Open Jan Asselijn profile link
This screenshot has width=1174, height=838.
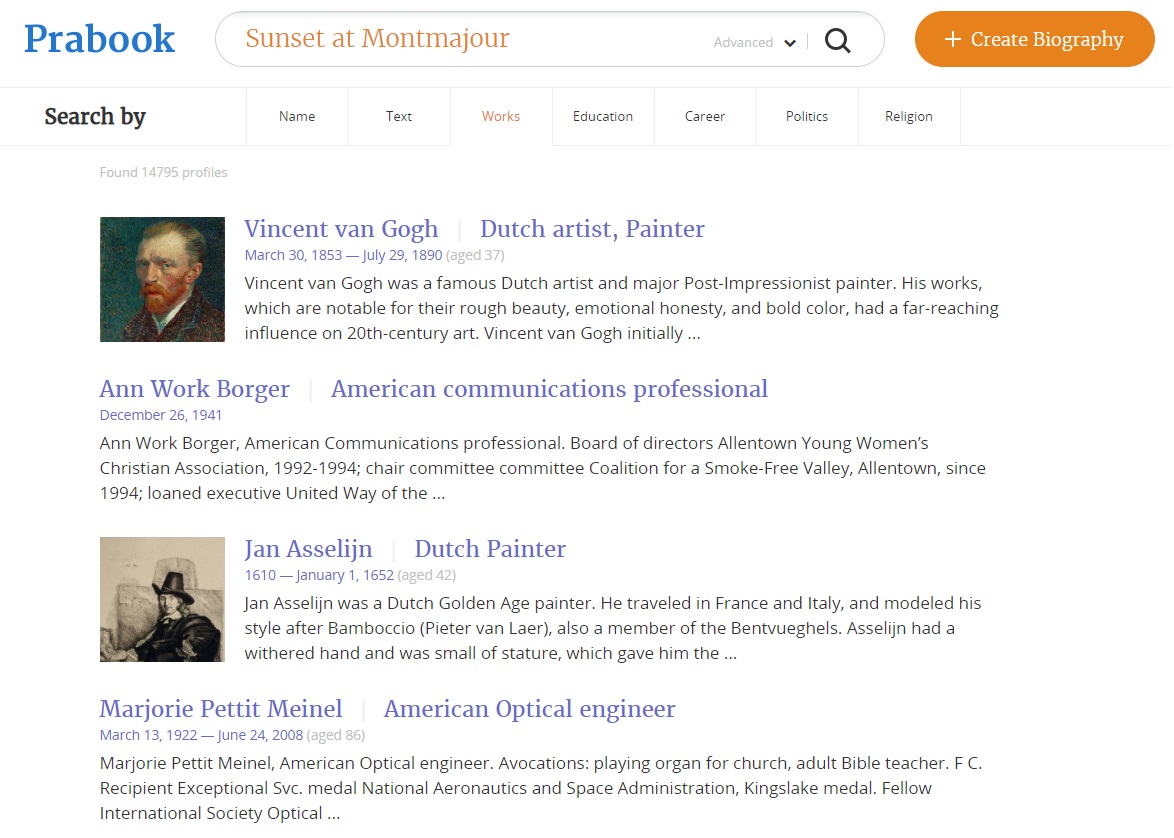tap(308, 549)
